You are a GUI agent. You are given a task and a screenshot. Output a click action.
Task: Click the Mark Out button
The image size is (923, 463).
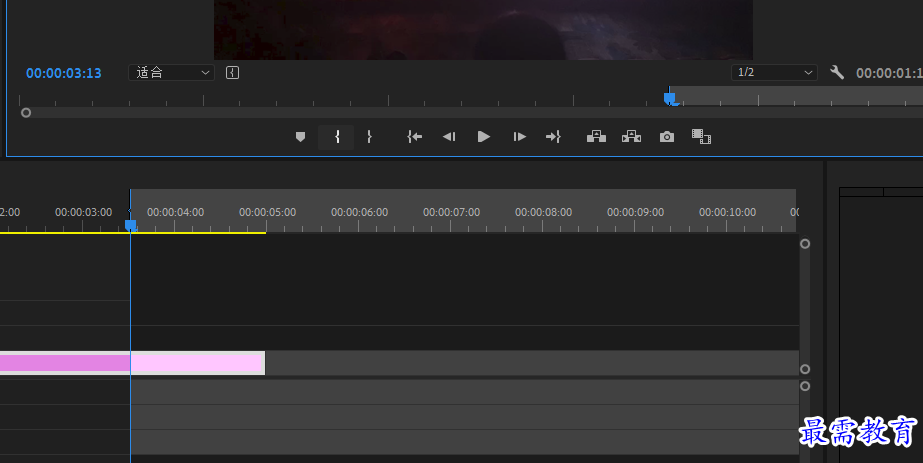(369, 137)
